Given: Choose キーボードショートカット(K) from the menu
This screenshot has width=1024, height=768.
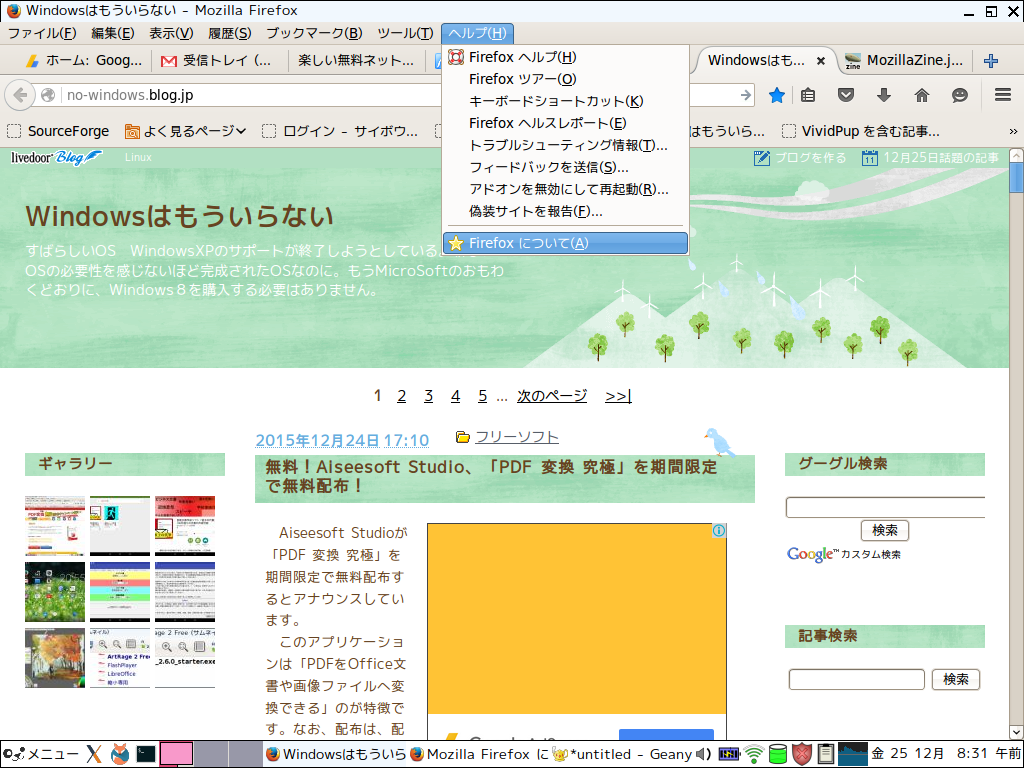Looking at the screenshot, I should [566, 101].
